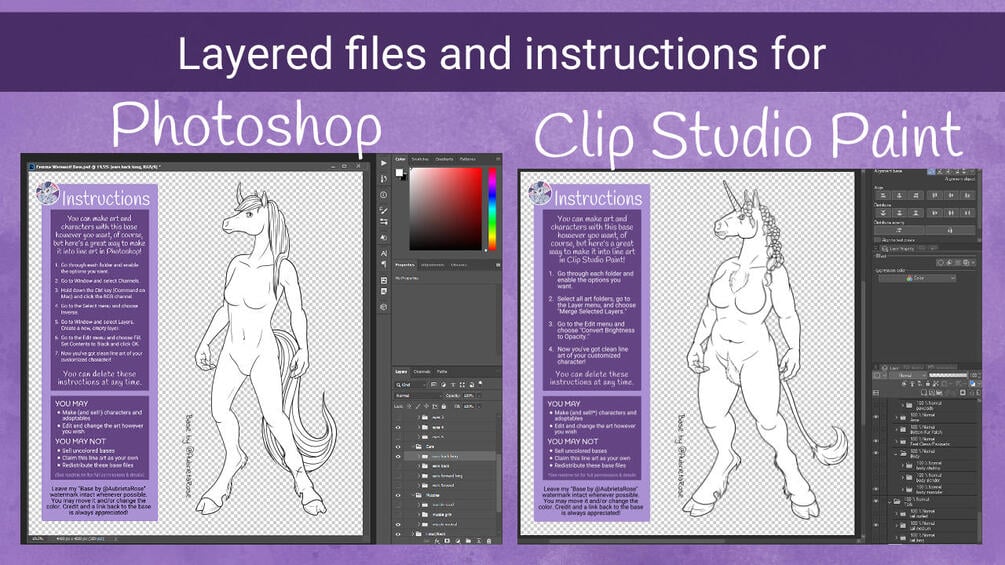
Task: Switch to the Adjustments tab
Action: coord(433,265)
